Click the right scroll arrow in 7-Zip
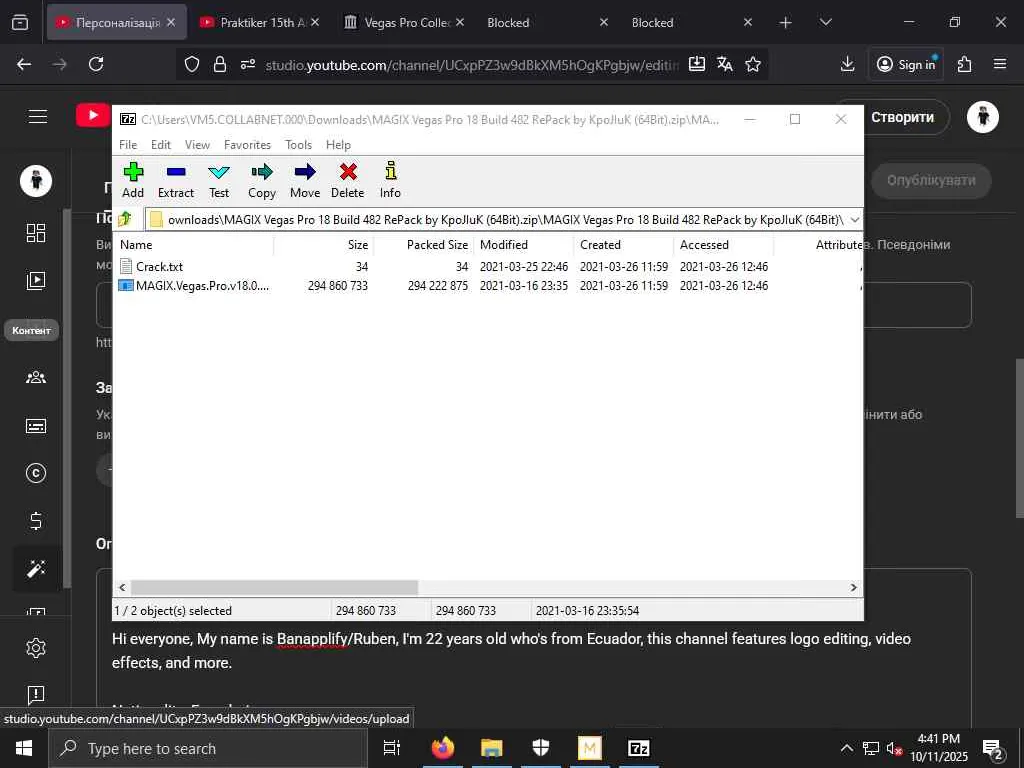The image size is (1024, 768). [x=853, y=587]
